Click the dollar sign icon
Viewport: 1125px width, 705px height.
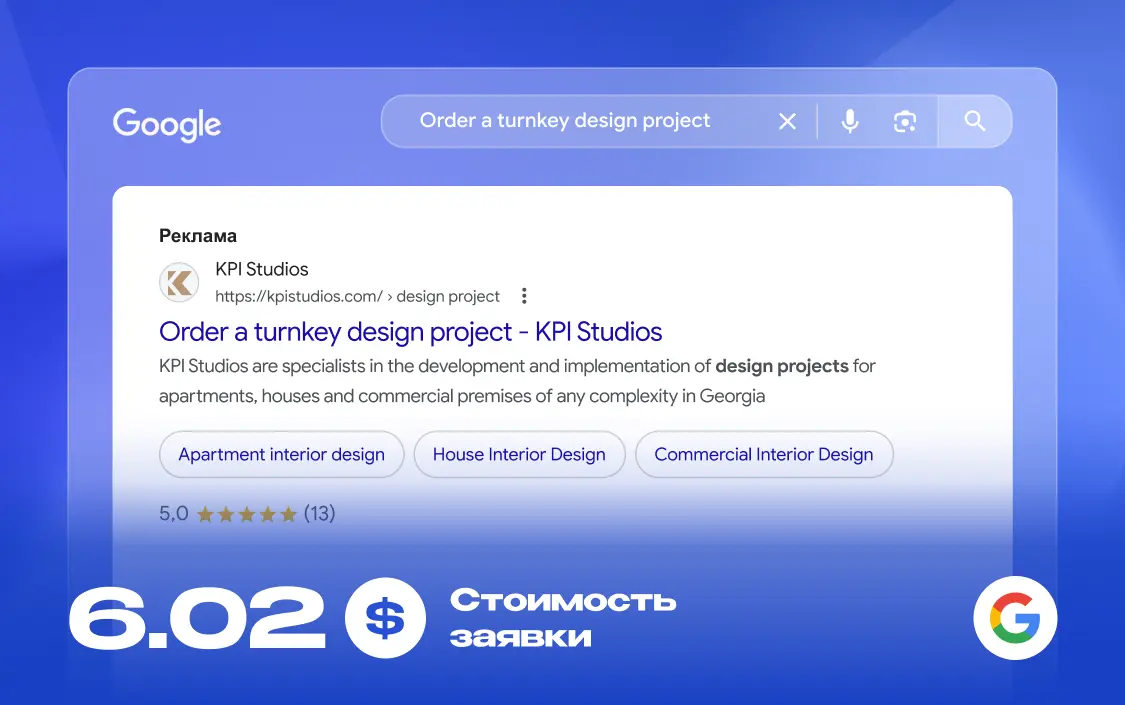(385, 617)
